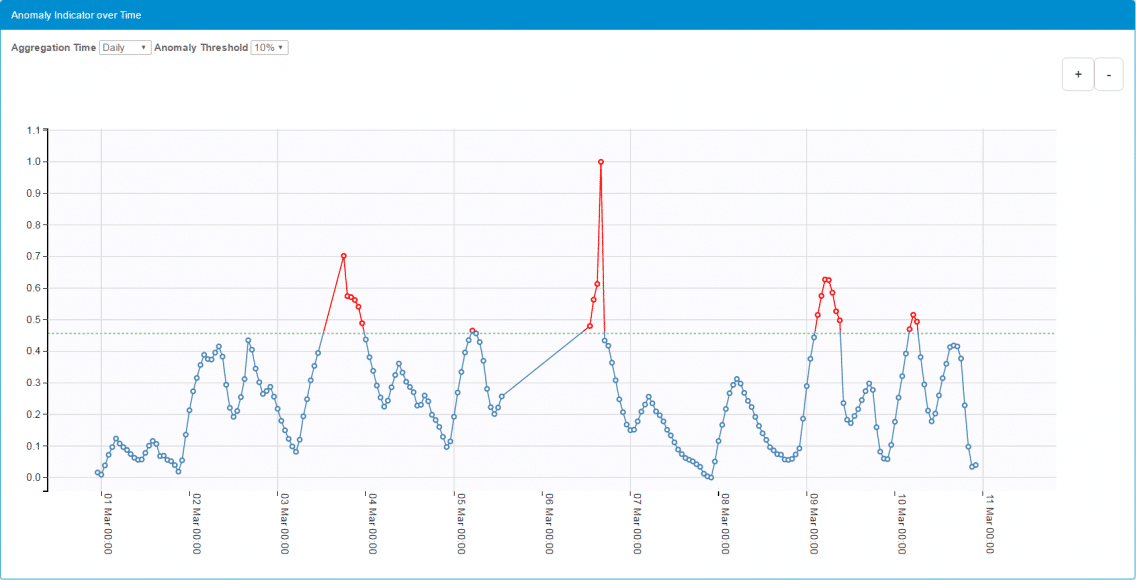This screenshot has width=1136, height=580.
Task: Click the Aggregation Time text label
Action: [x=53, y=47]
